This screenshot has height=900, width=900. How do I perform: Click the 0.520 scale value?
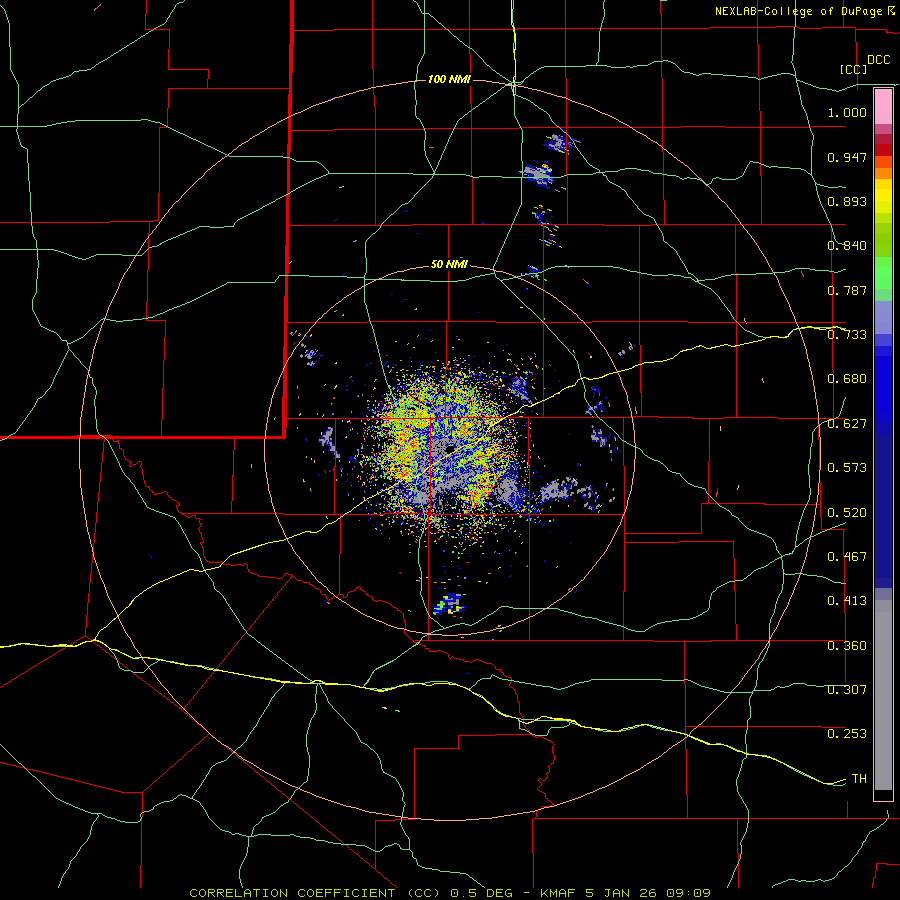click(x=847, y=513)
